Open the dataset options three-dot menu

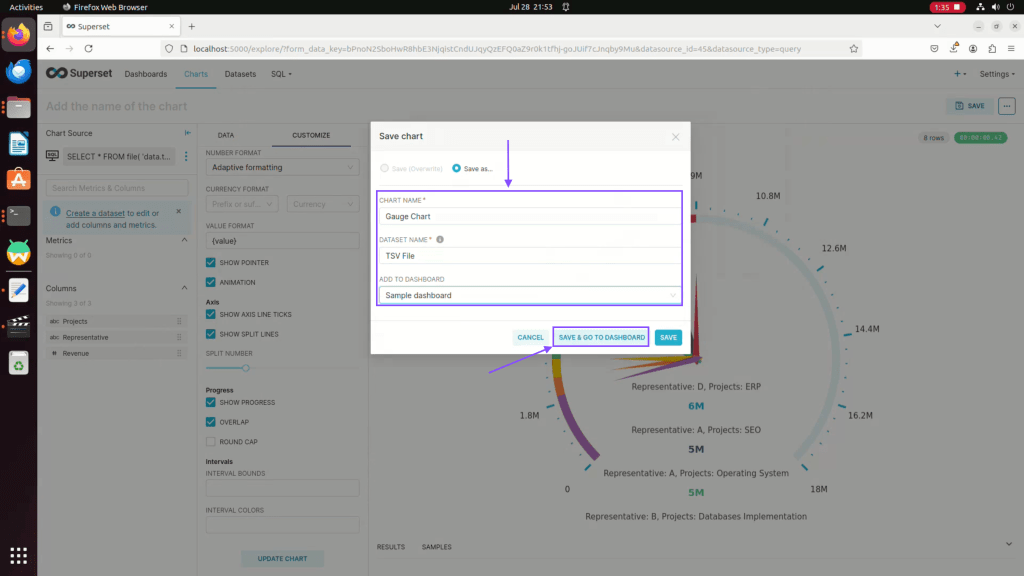click(x=185, y=156)
